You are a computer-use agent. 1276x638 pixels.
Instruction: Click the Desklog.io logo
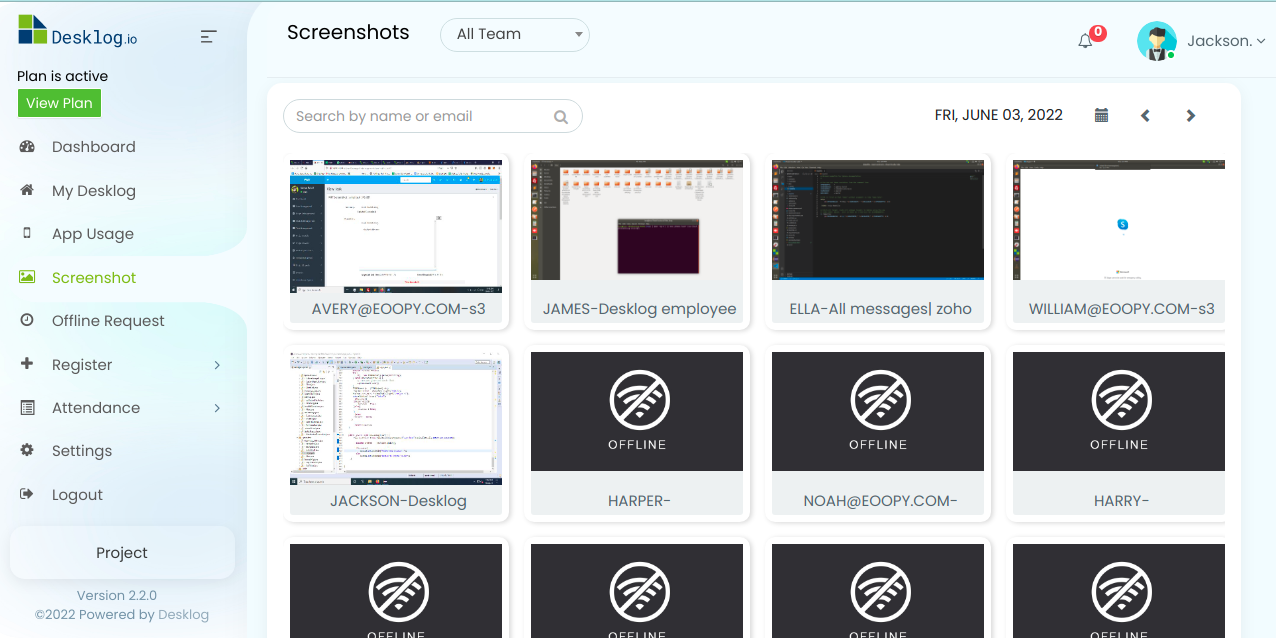(77, 31)
